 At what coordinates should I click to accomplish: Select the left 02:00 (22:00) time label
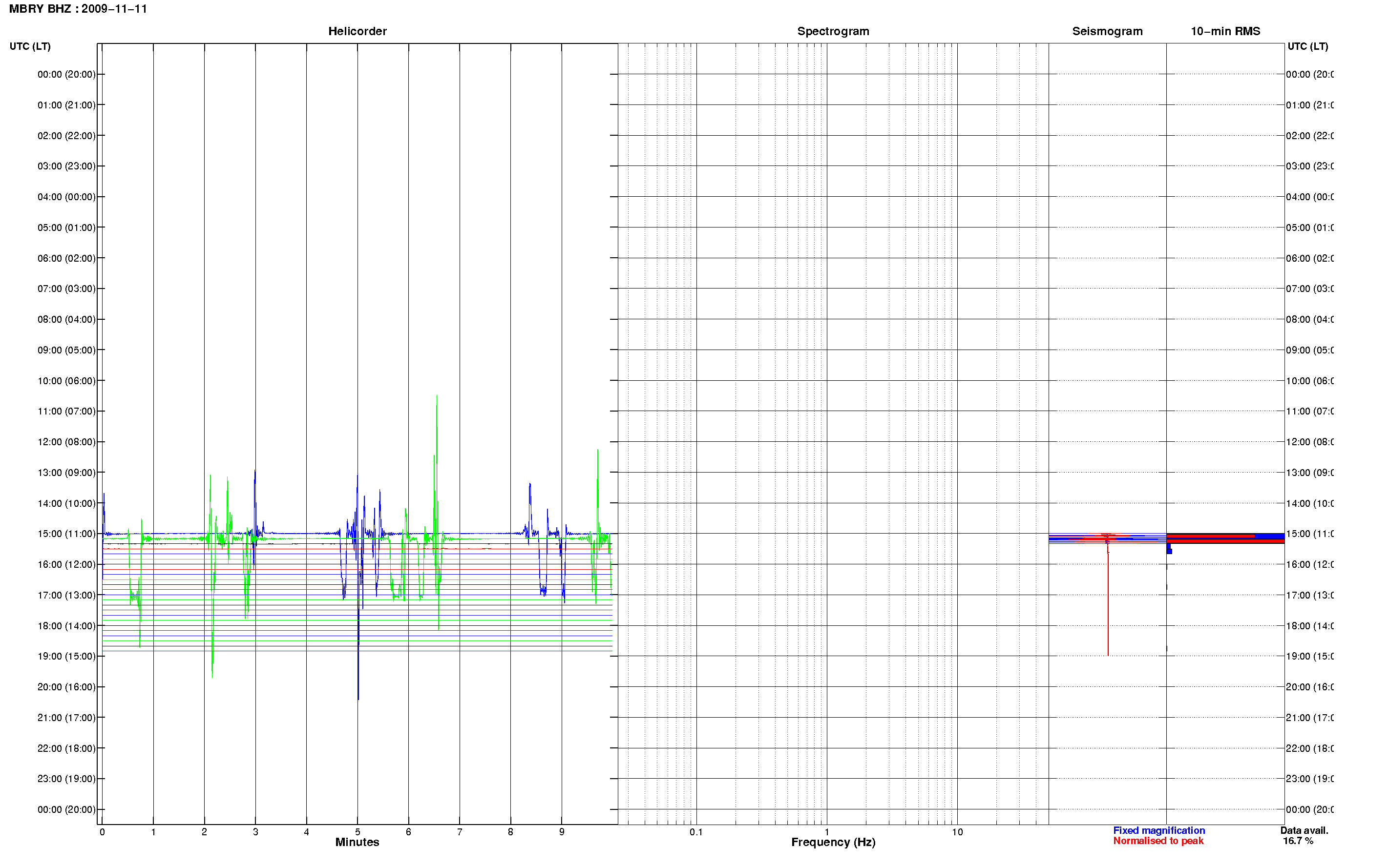[x=66, y=136]
